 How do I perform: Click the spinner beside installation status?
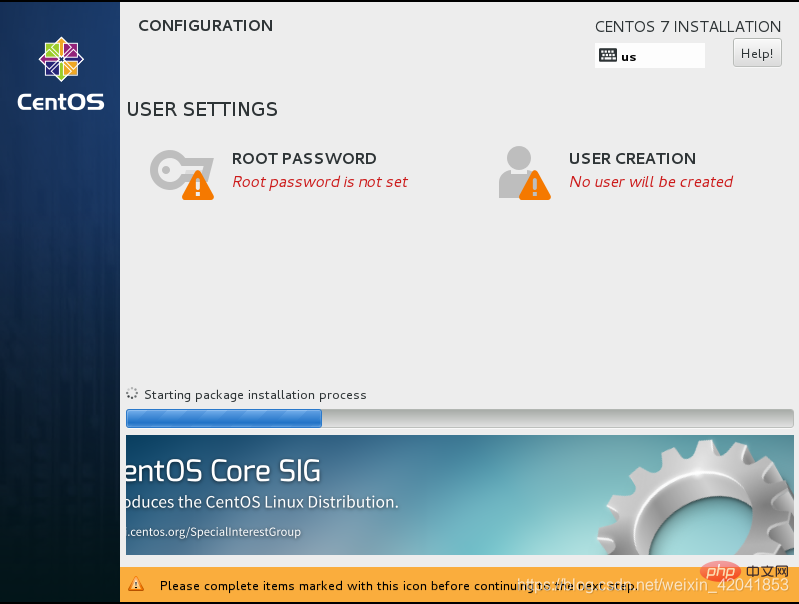[x=132, y=393]
